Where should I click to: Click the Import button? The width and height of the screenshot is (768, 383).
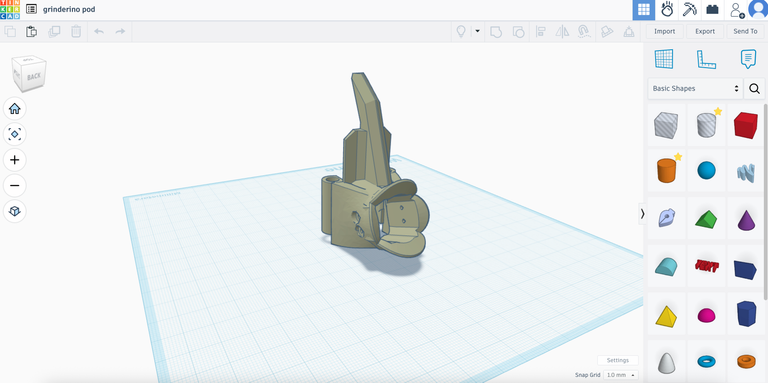click(665, 31)
